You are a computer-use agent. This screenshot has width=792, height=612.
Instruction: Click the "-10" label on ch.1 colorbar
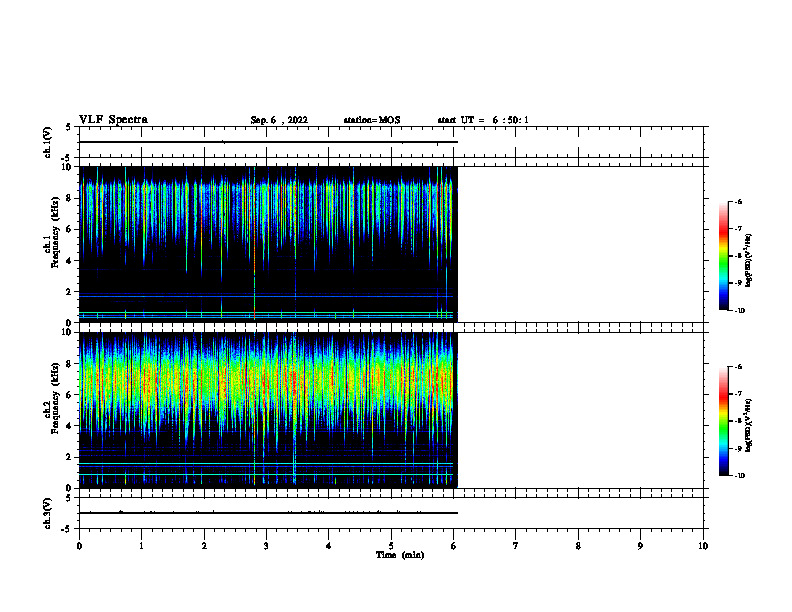tap(740, 311)
